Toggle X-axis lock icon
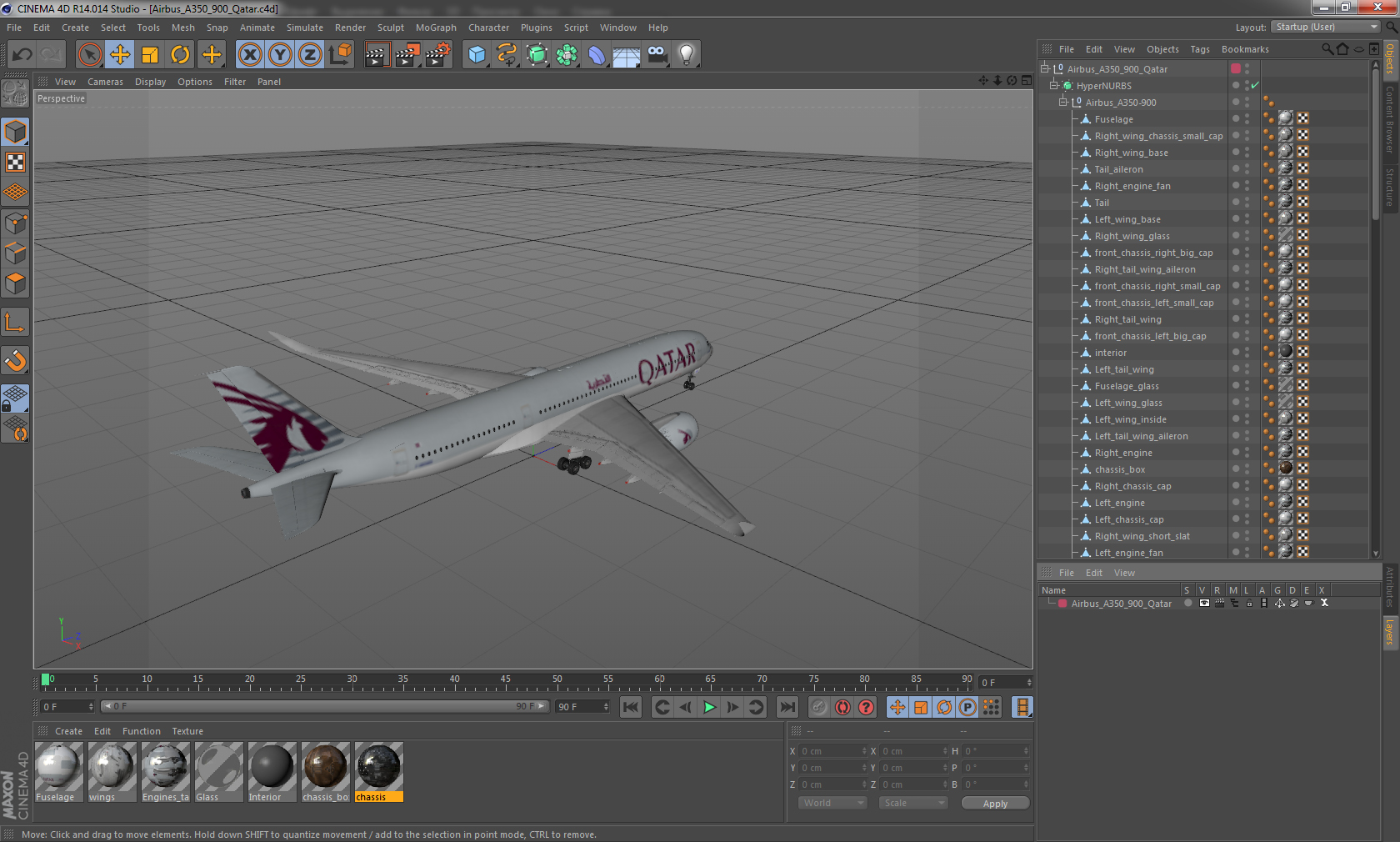Screen dimensions: 1400x842 tap(250, 55)
